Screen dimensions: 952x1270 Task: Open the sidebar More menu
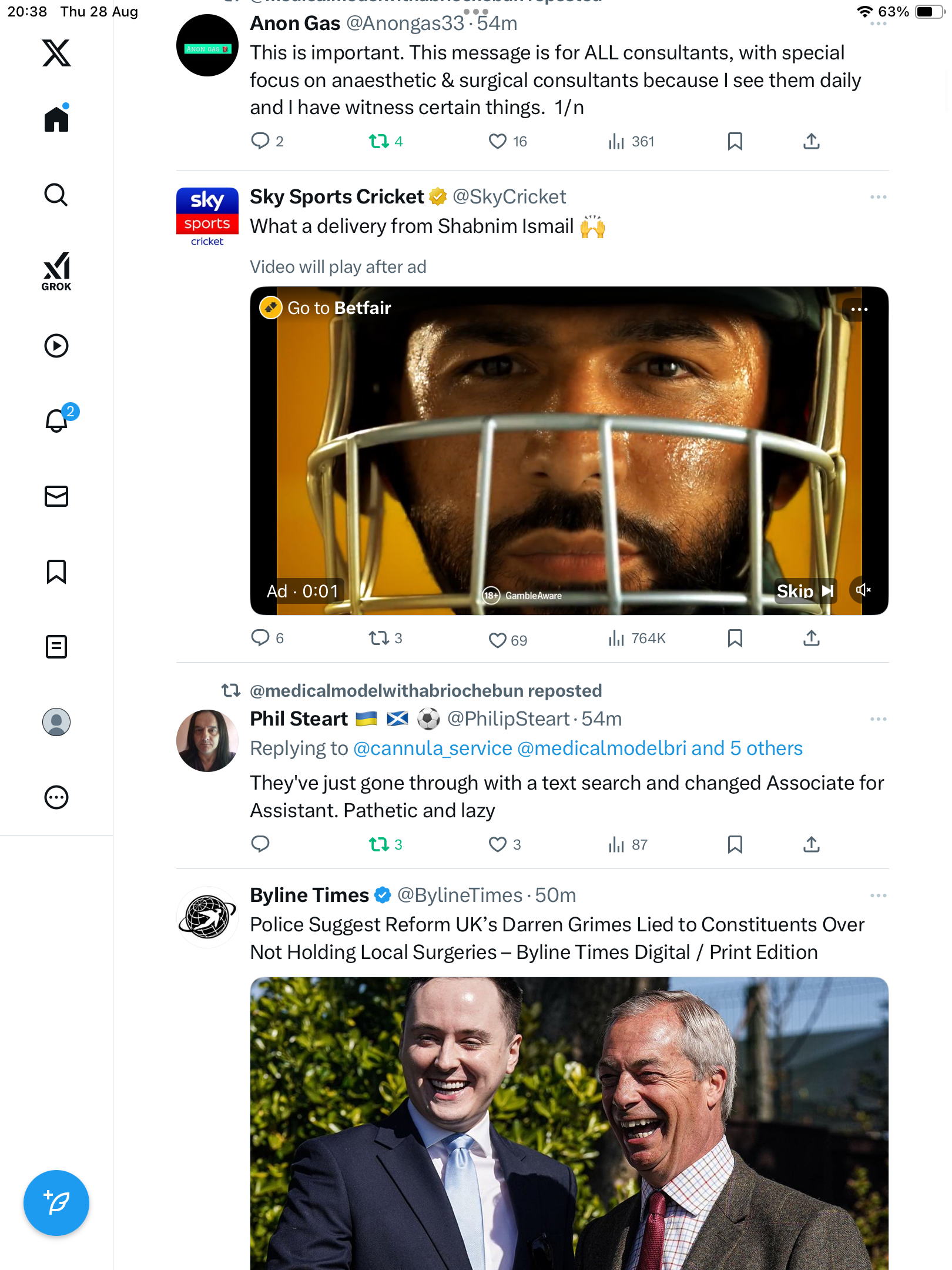point(56,797)
